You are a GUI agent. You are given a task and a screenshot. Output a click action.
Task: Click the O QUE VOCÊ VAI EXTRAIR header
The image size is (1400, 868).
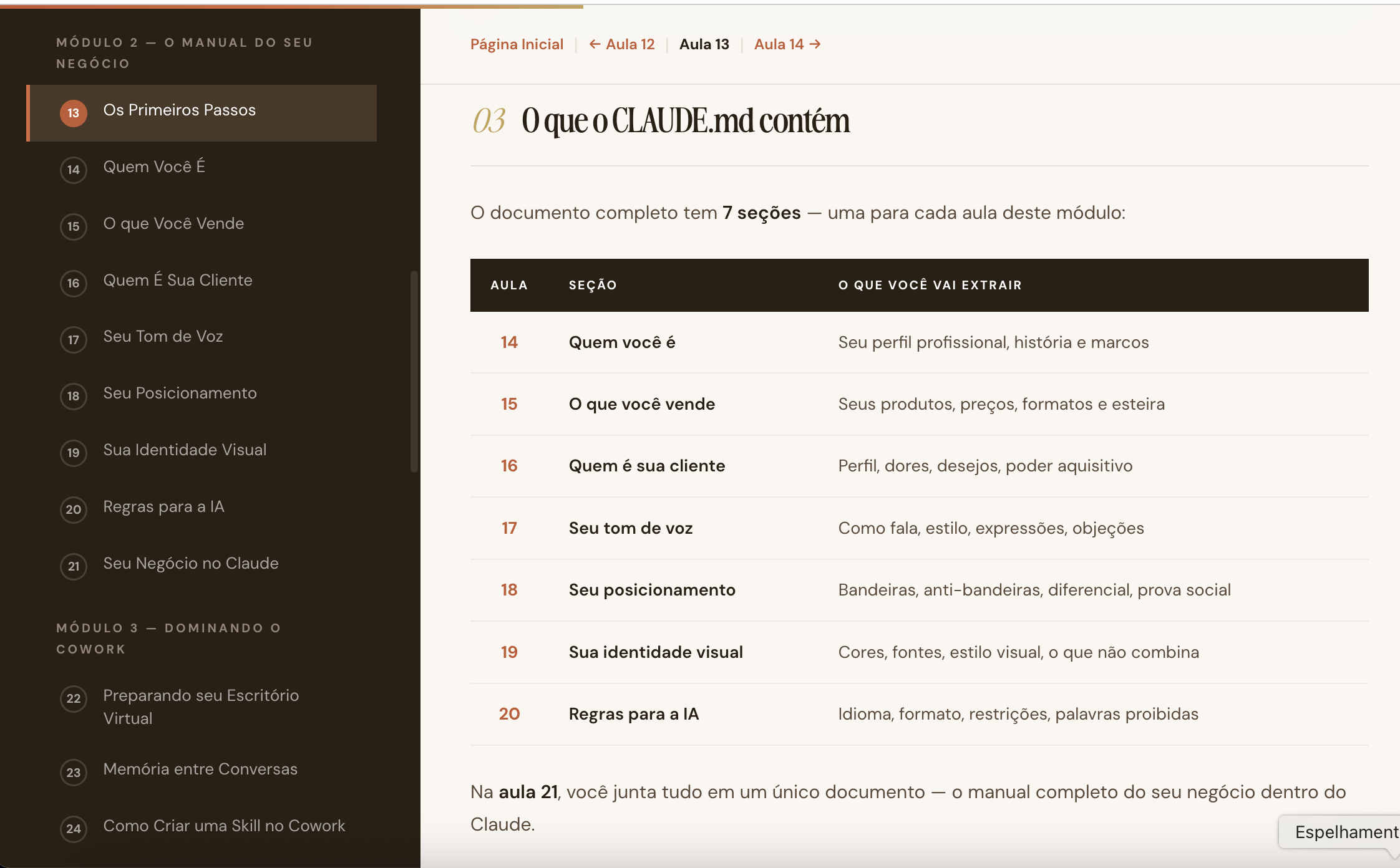click(930, 285)
